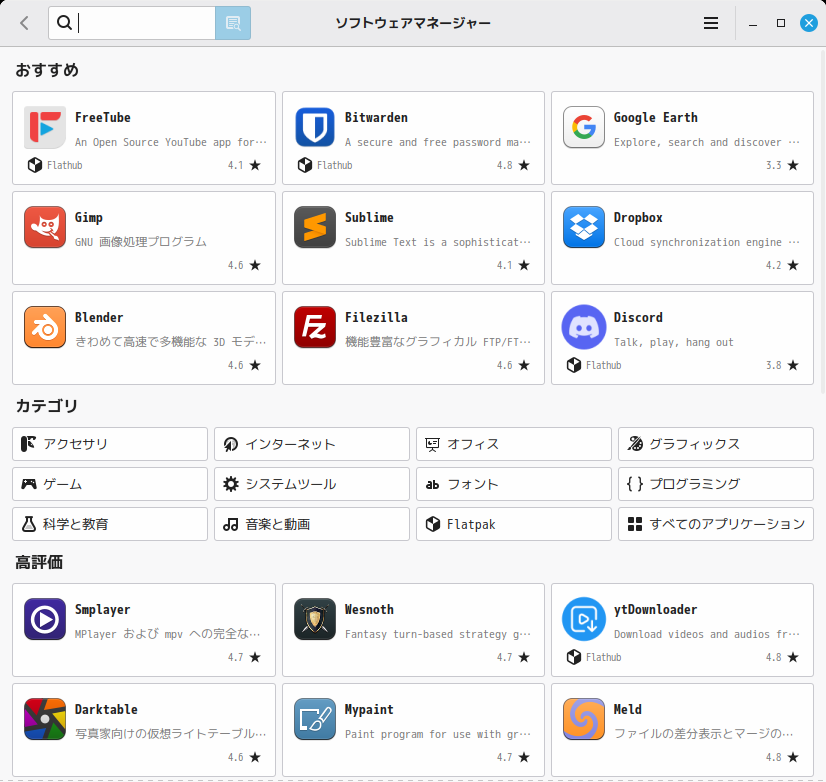Select the フォント category
The image size is (826, 782).
(514, 484)
